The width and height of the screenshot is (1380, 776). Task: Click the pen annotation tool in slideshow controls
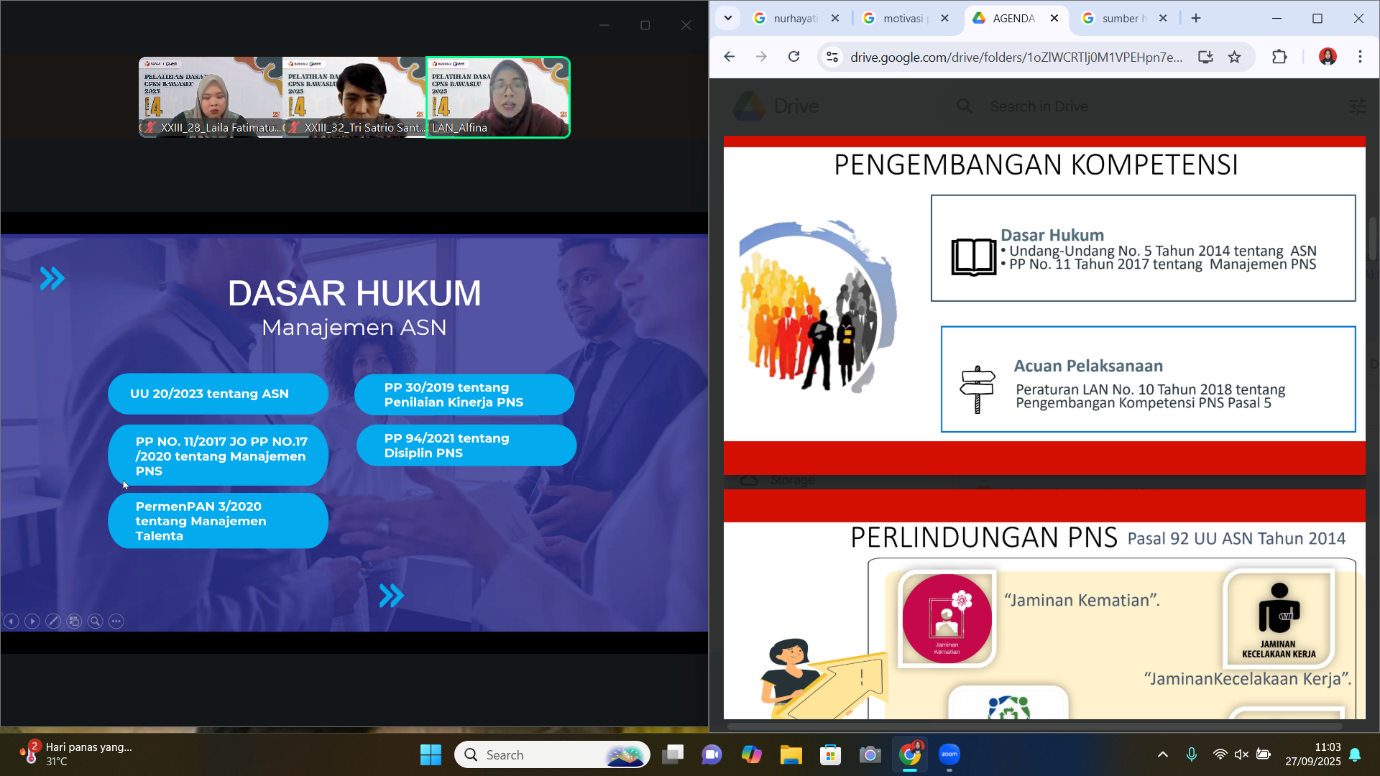53,621
